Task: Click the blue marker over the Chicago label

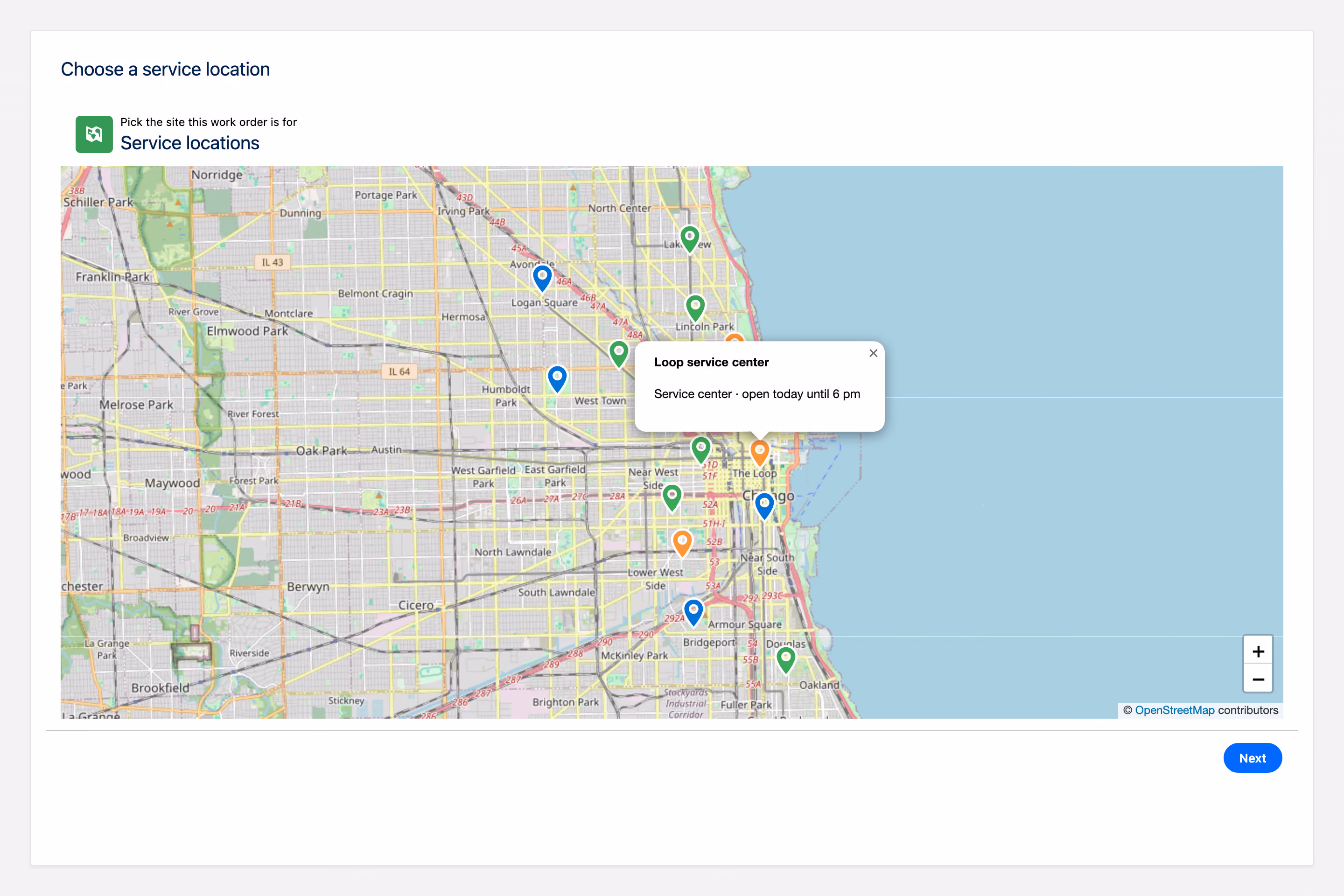Action: pos(764,506)
